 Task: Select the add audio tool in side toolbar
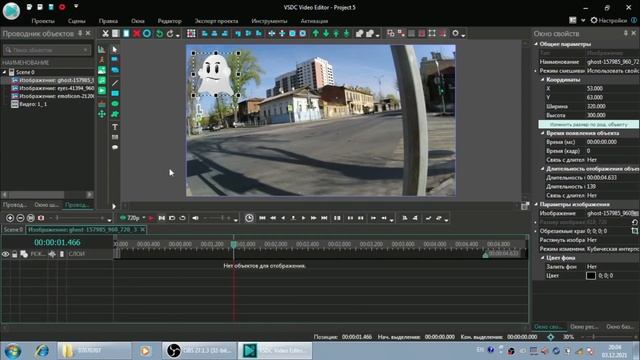click(x=102, y=80)
